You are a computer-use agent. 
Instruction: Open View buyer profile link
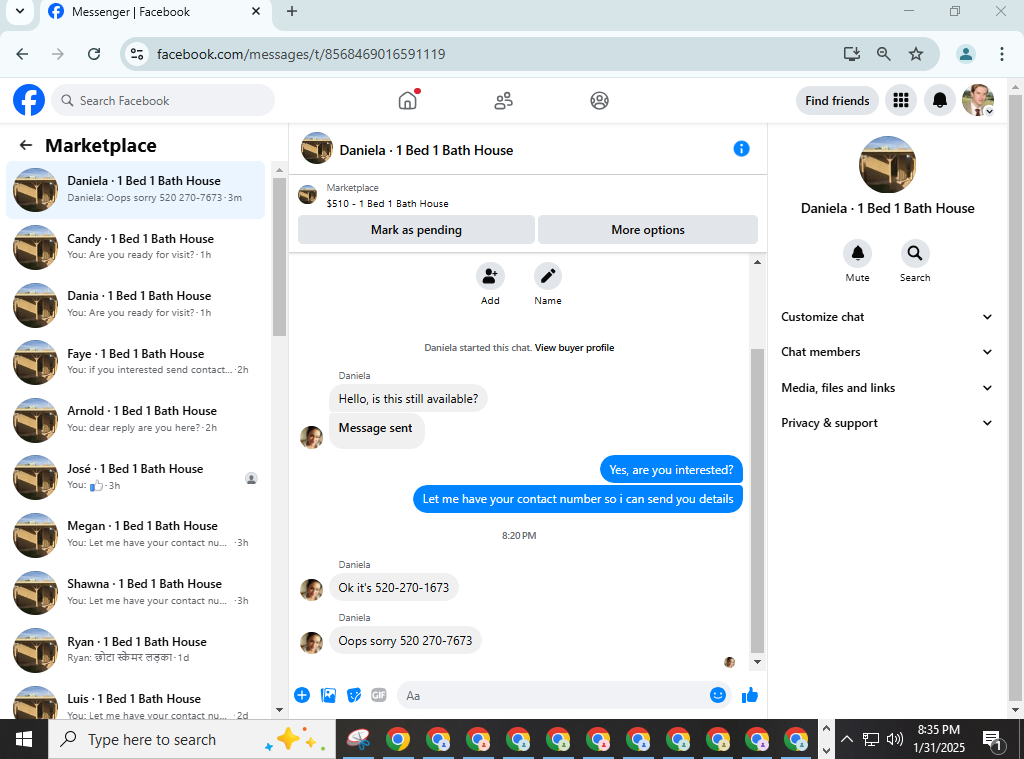tap(574, 347)
